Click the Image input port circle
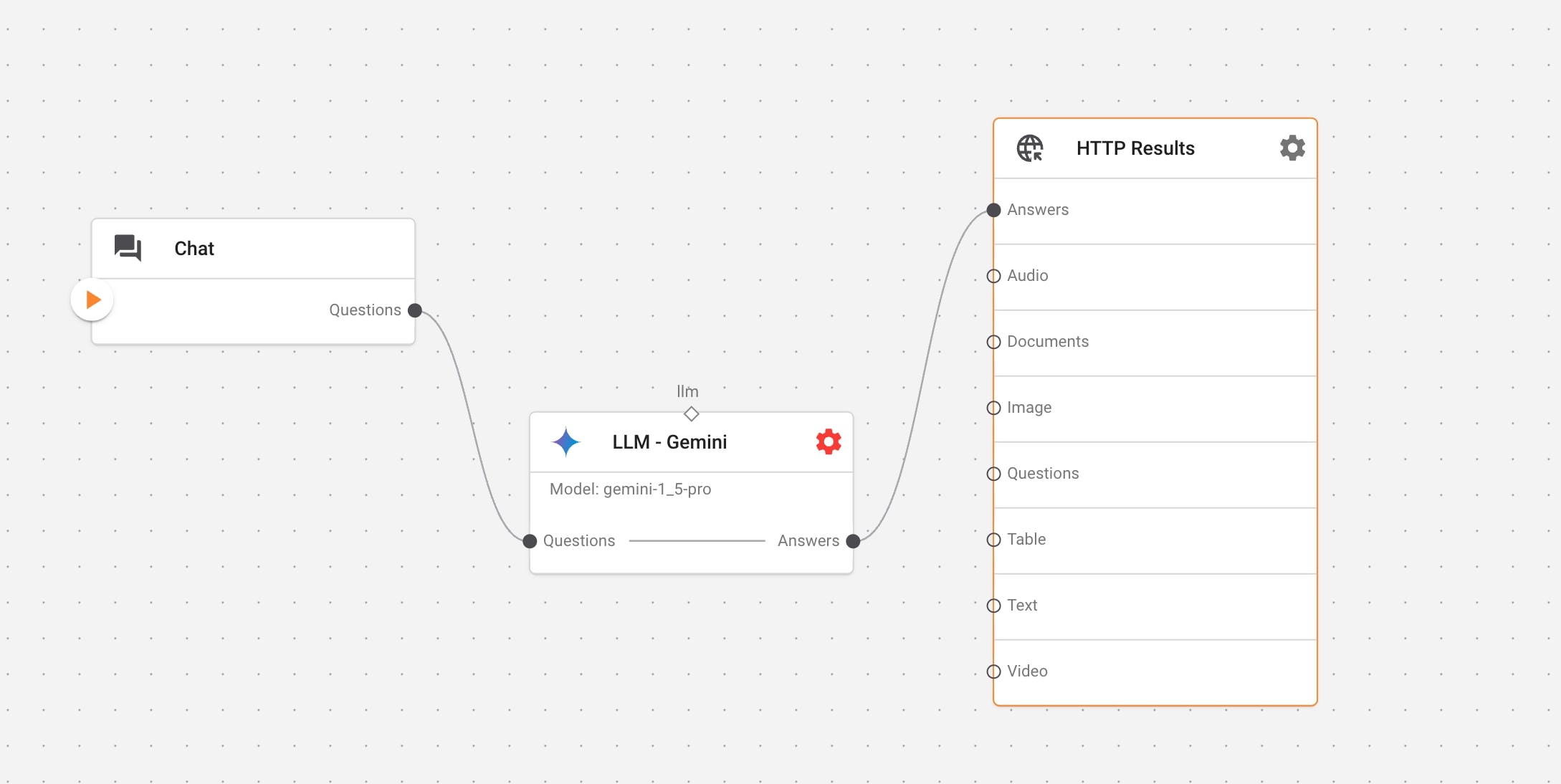The height and width of the screenshot is (784, 1561). pyautogui.click(x=993, y=408)
